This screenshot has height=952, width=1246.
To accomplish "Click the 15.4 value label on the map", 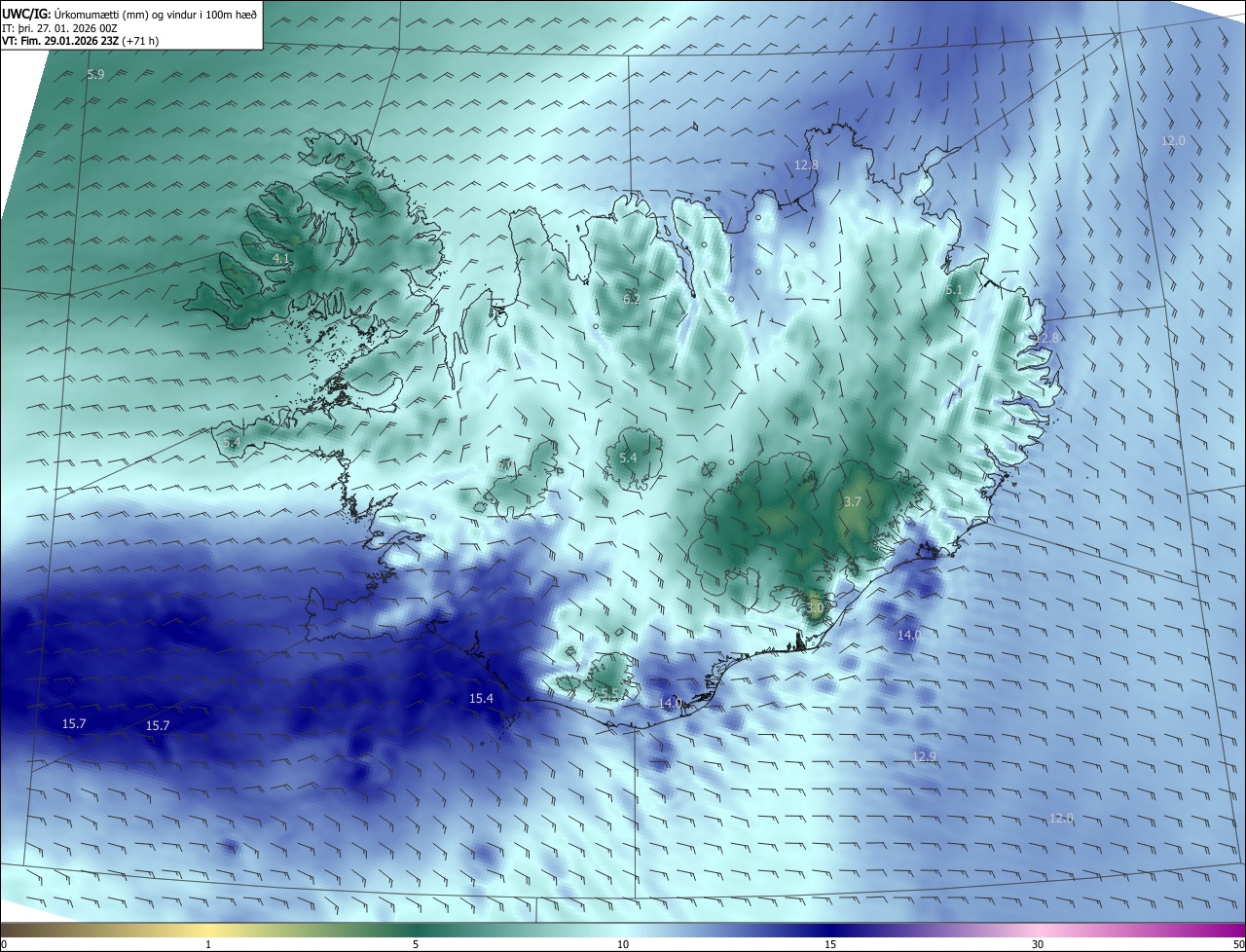I will coord(482,698).
